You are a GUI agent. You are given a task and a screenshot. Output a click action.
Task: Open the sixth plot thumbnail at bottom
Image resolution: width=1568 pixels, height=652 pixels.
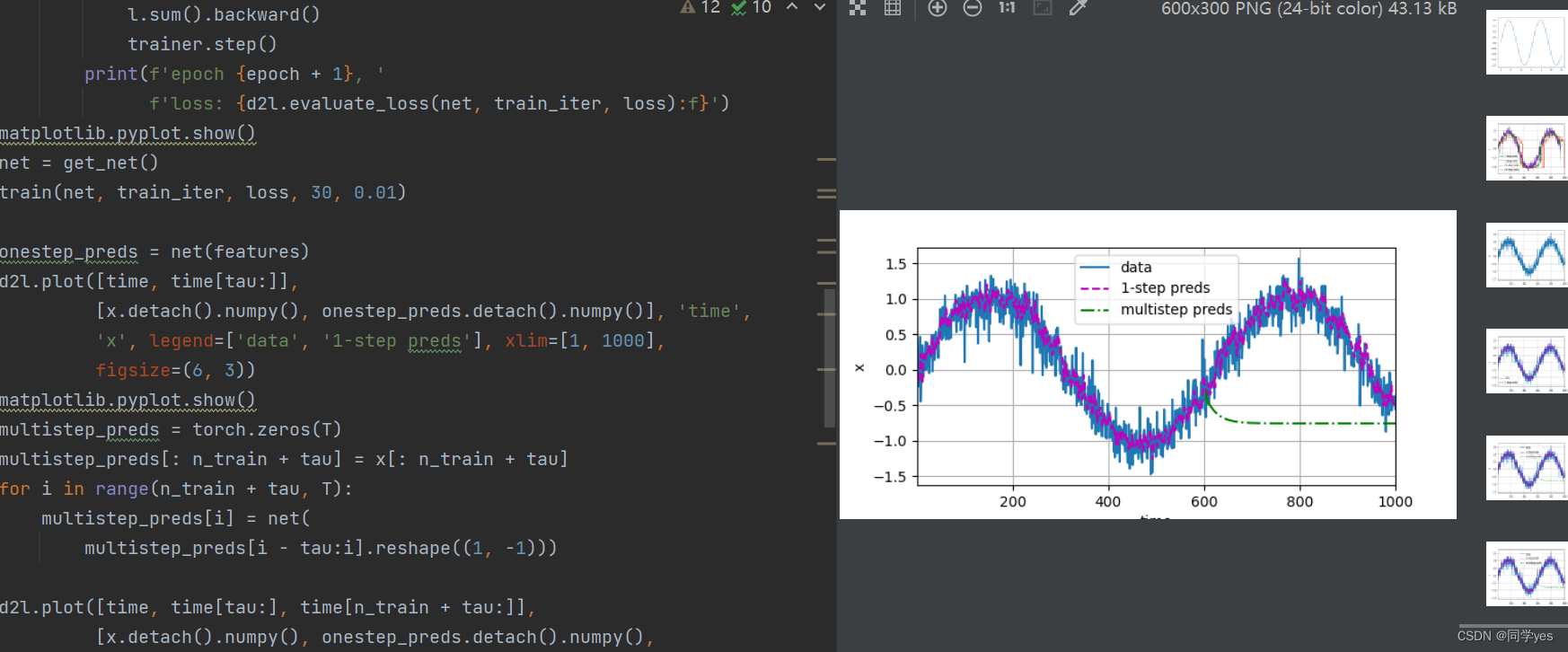tap(1527, 574)
